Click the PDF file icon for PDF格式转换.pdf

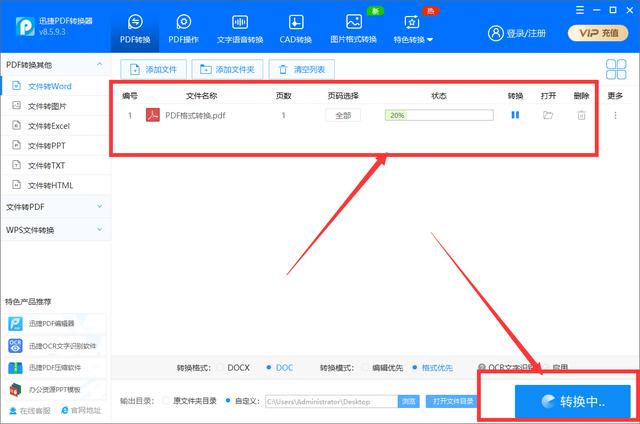click(153, 115)
